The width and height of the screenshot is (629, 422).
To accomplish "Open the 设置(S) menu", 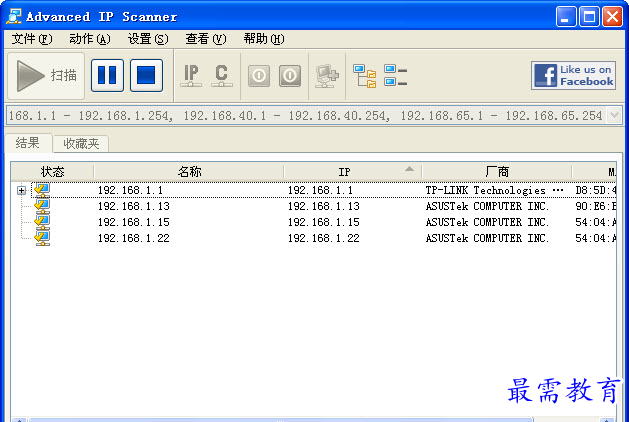I will (148, 39).
